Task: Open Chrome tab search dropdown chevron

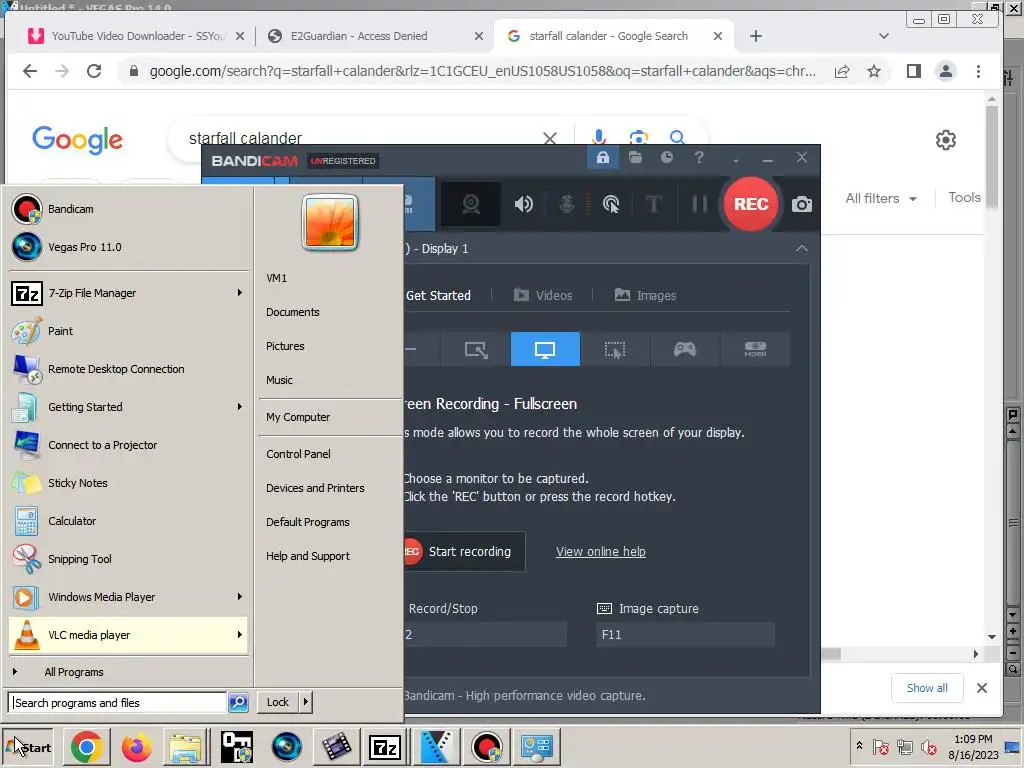Action: tap(884, 36)
